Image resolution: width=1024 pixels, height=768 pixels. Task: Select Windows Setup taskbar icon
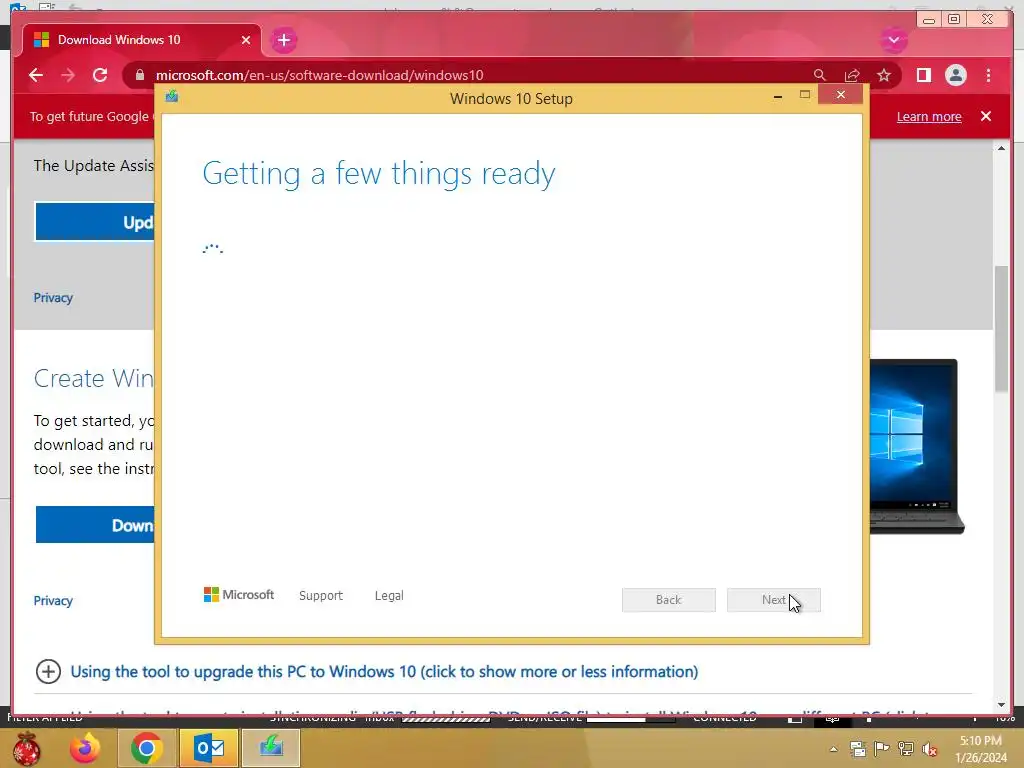(271, 748)
